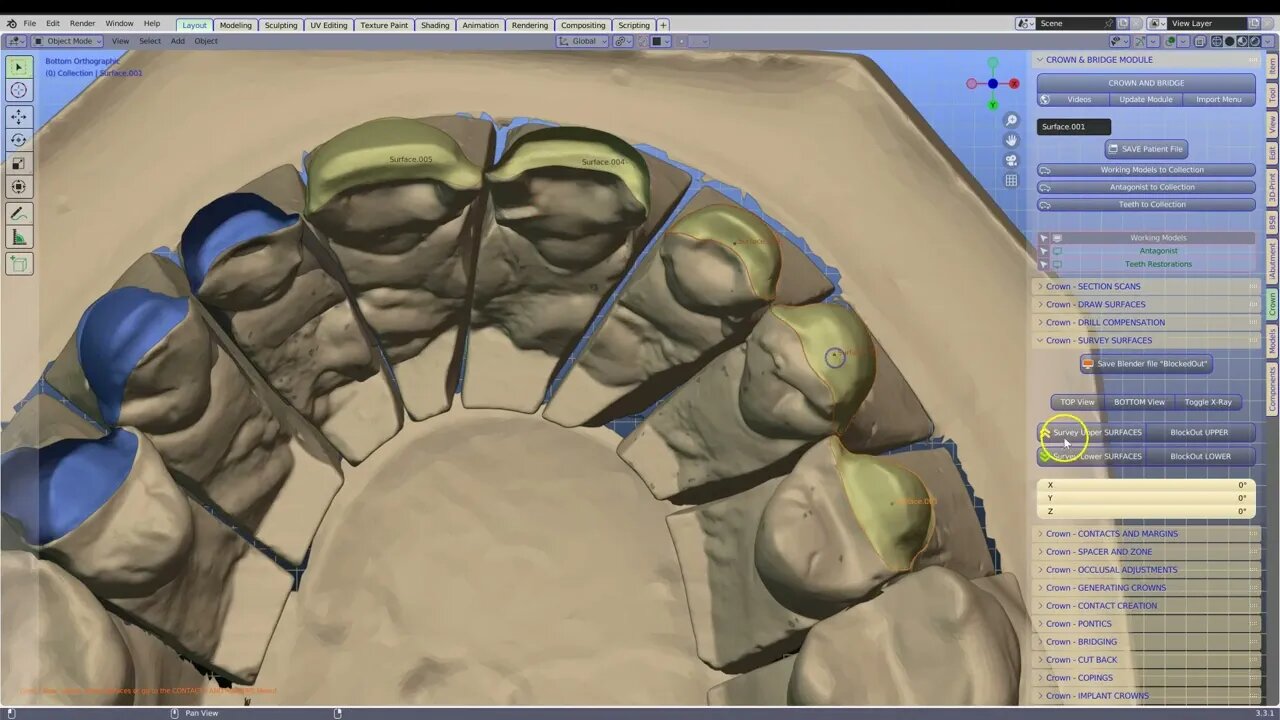Expand Crown - DRAW SURFACES panel
1280x720 pixels.
pyautogui.click(x=1145, y=304)
